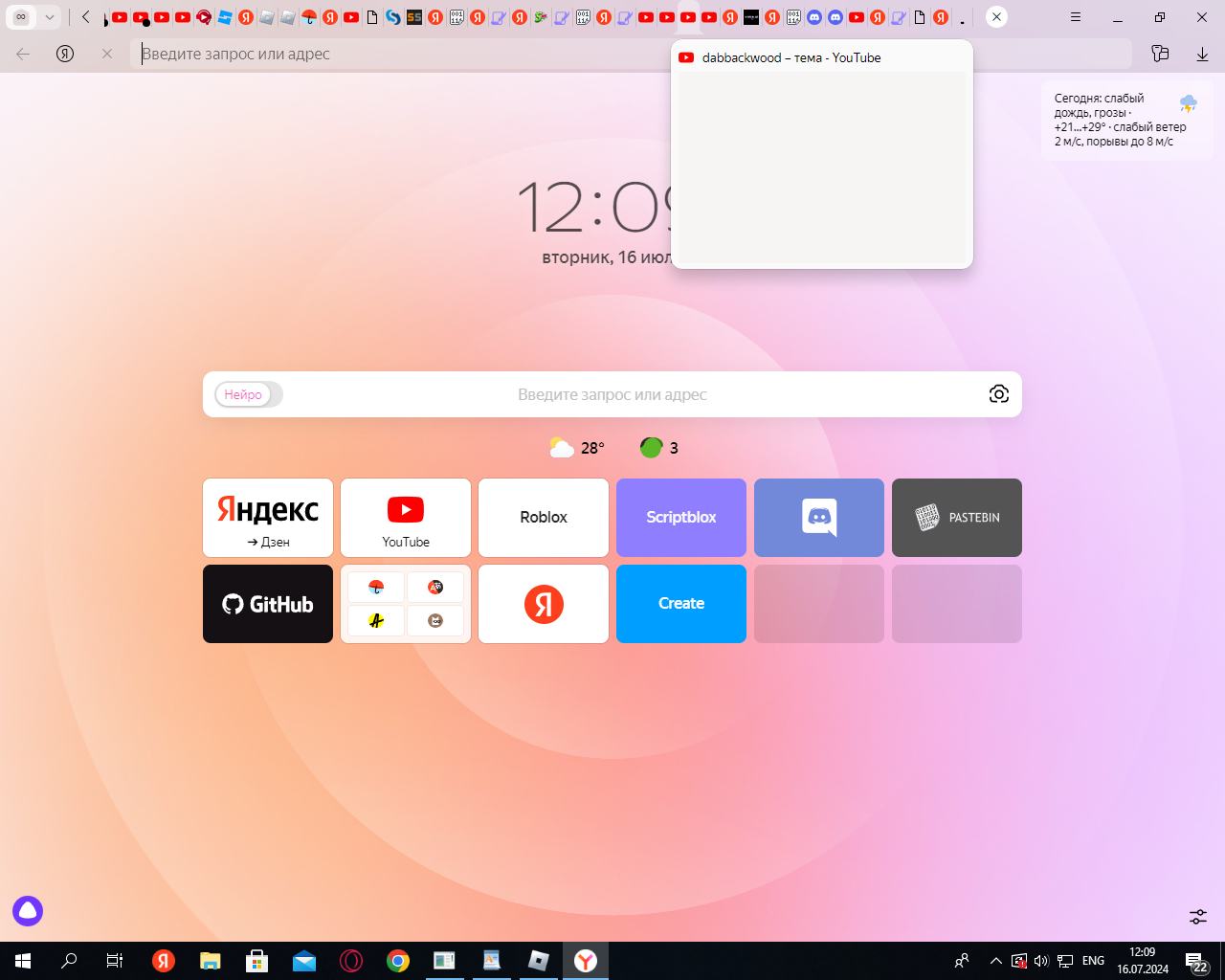Launch Opera from taskbar
Image resolution: width=1225 pixels, height=980 pixels.
[x=351, y=961]
